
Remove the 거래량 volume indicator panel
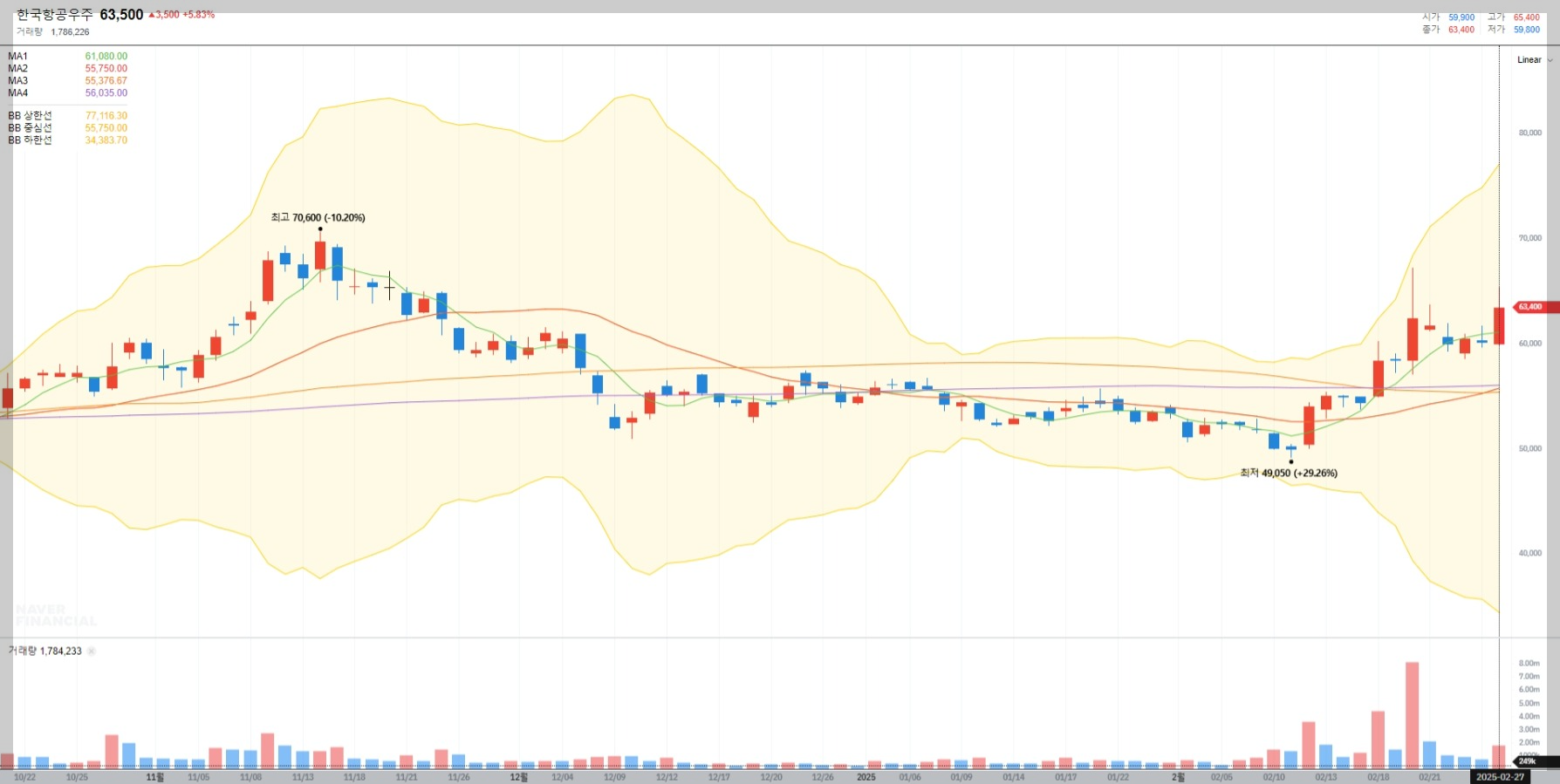tap(92, 651)
